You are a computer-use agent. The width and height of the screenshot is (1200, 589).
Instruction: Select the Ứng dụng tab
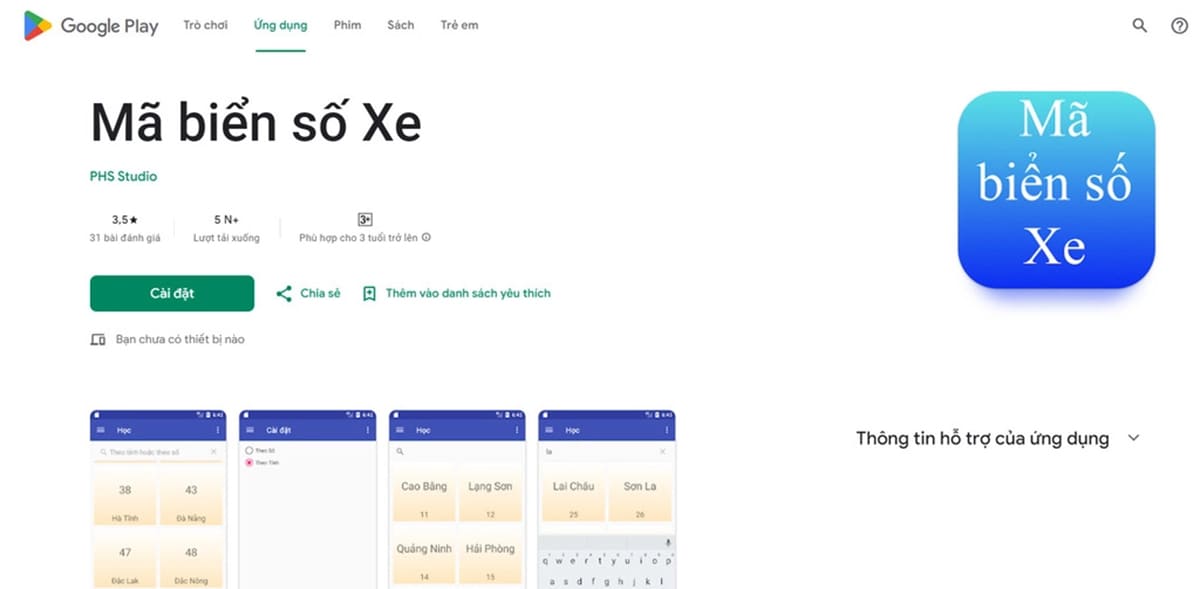281,25
